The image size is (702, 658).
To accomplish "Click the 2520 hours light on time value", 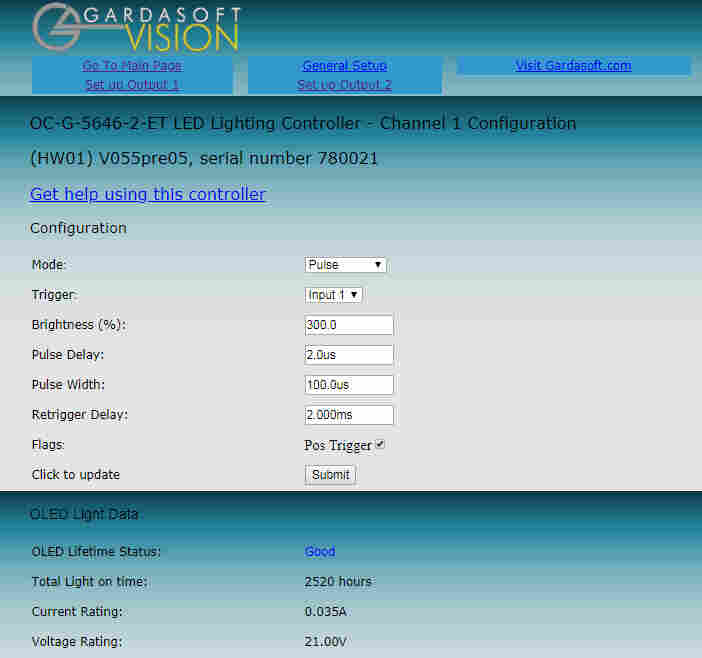I will click(x=338, y=582).
